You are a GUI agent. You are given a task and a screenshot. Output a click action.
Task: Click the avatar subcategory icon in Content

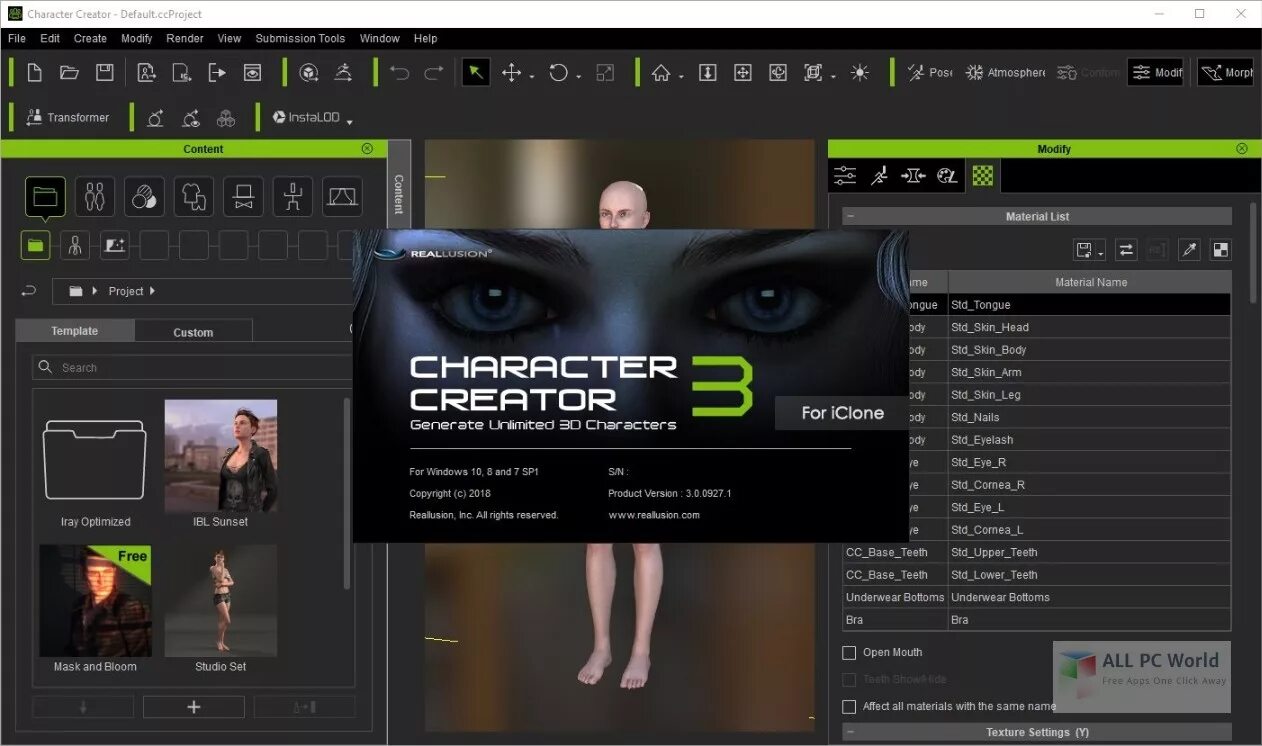coord(74,245)
